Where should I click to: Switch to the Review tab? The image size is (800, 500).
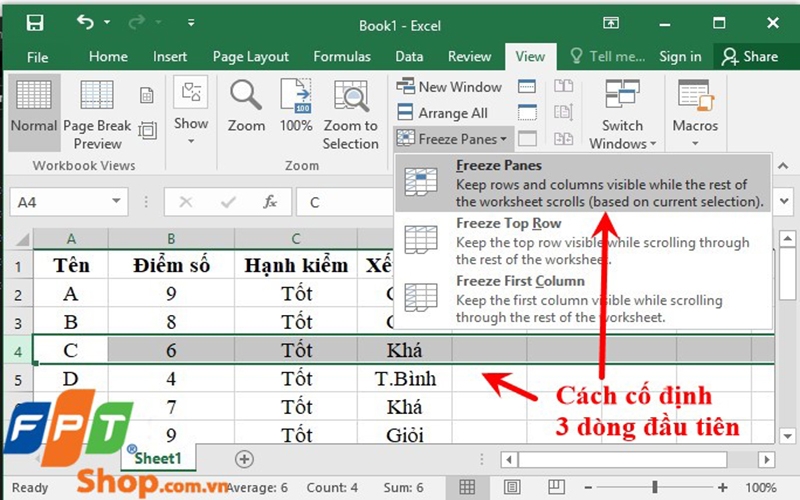469,56
